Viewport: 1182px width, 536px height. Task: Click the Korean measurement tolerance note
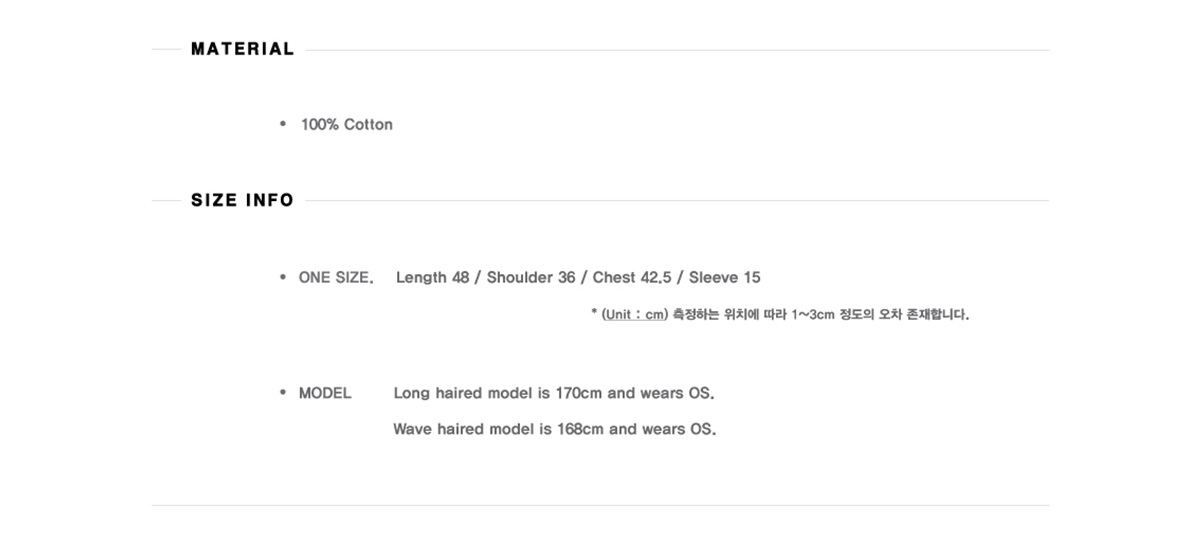click(820, 314)
